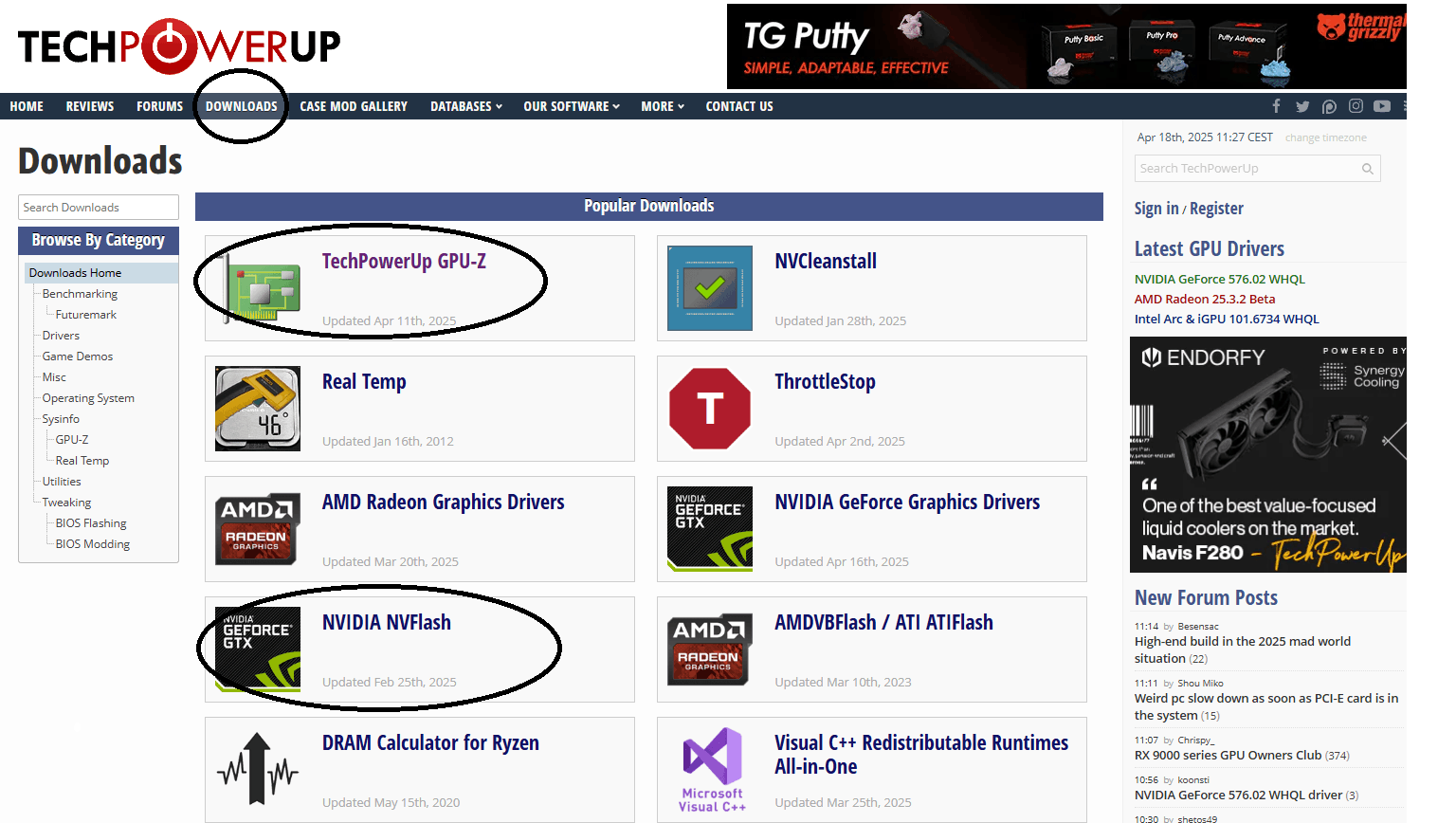Open the DRAM Calculator for Ryzen link
The height and width of the screenshot is (823, 1456).
pos(430,743)
